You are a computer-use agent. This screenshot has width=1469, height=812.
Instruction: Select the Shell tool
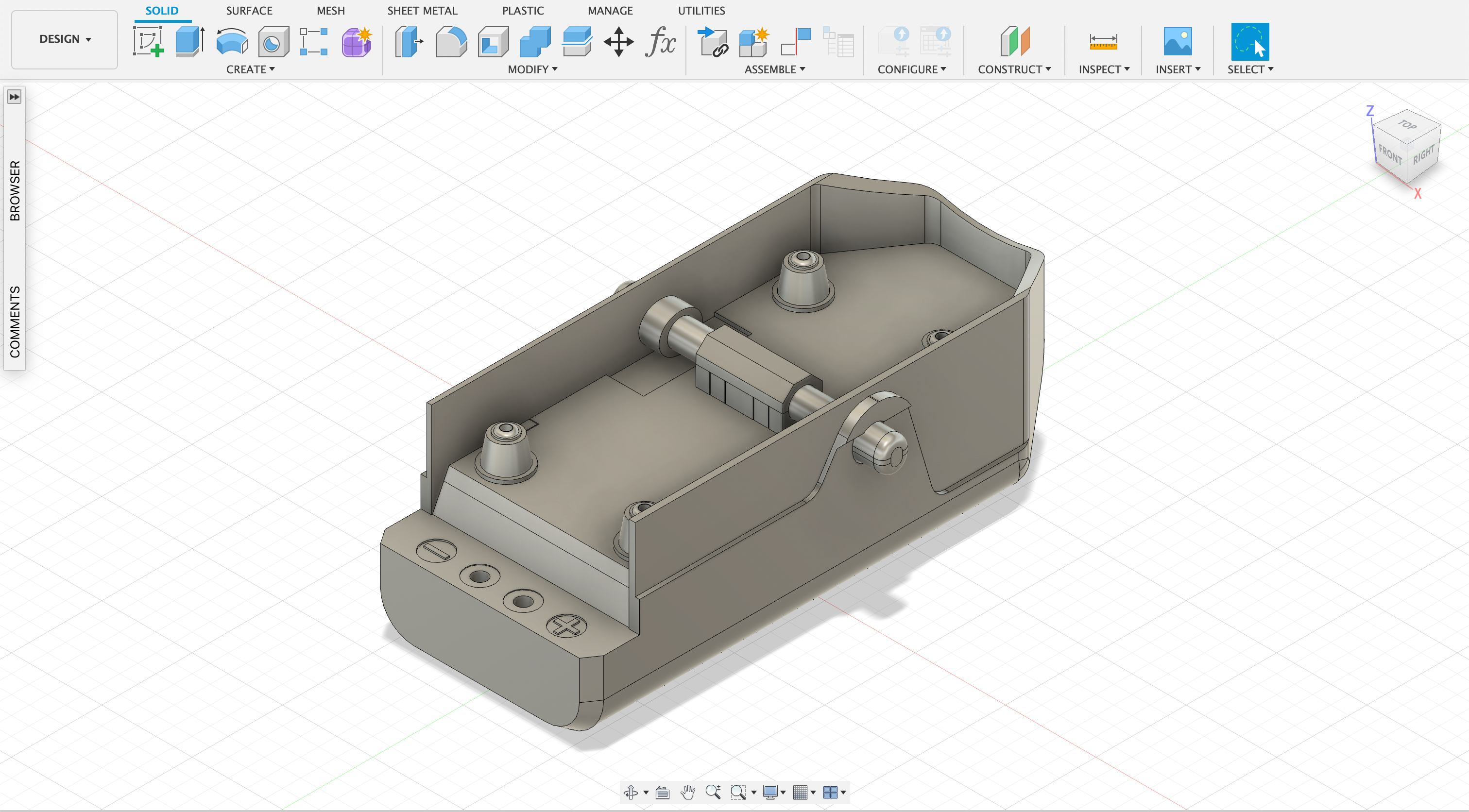[x=493, y=42]
